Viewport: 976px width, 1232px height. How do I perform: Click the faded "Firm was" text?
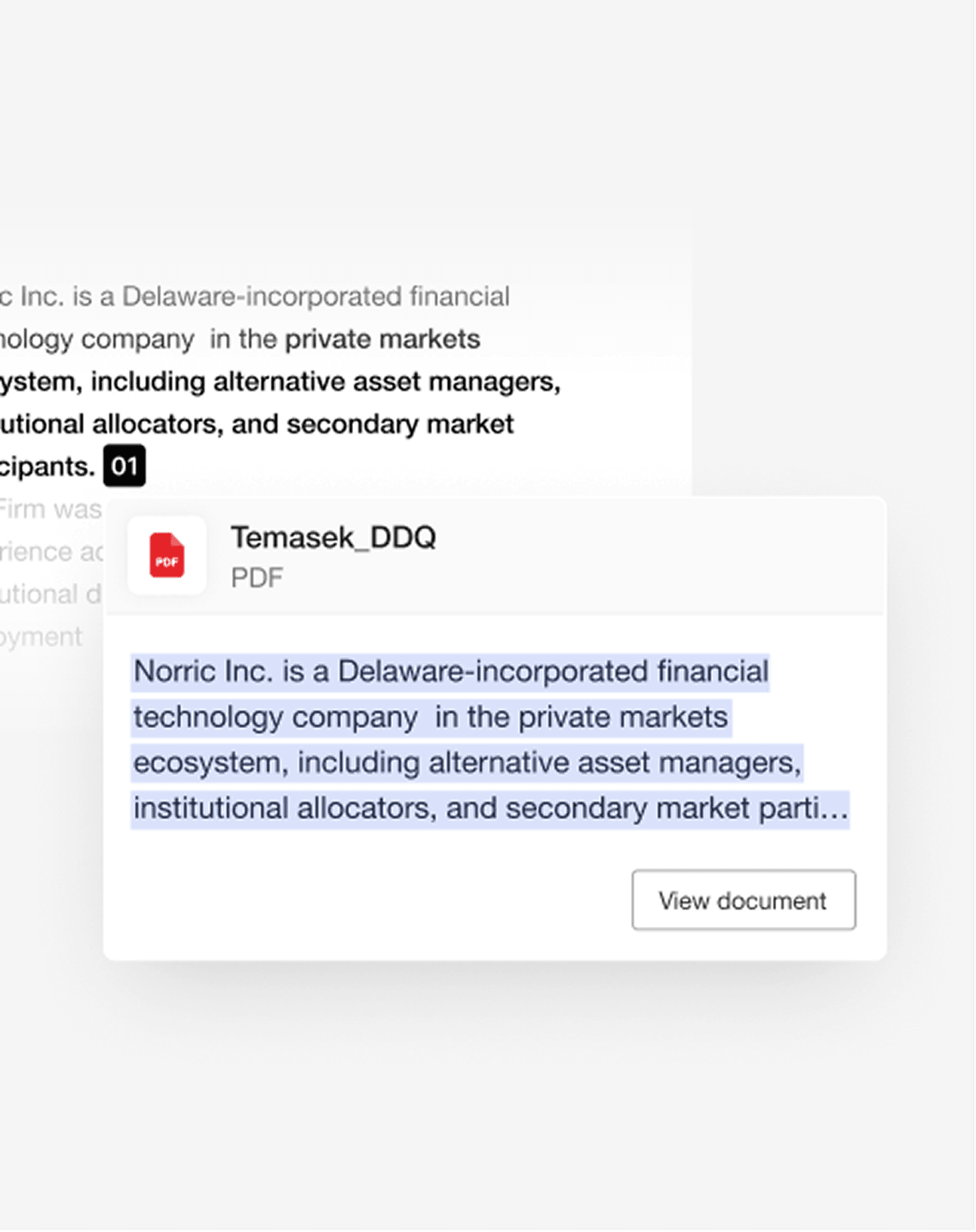(x=50, y=509)
